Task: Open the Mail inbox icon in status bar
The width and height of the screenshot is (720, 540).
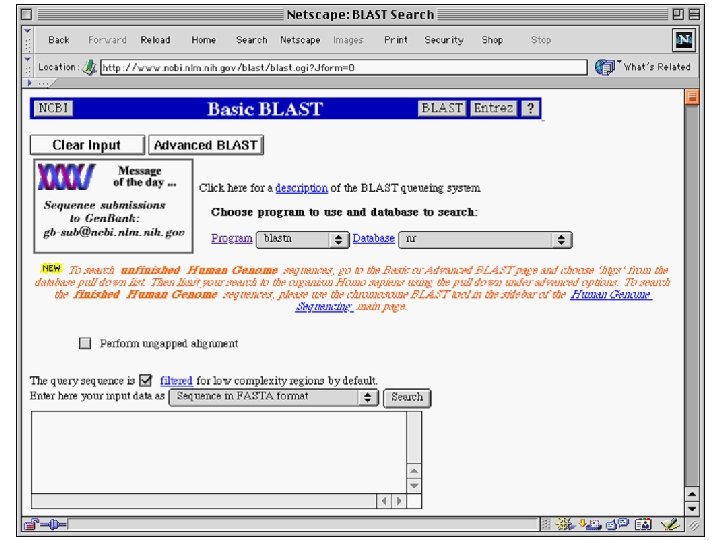Action: 591,524
